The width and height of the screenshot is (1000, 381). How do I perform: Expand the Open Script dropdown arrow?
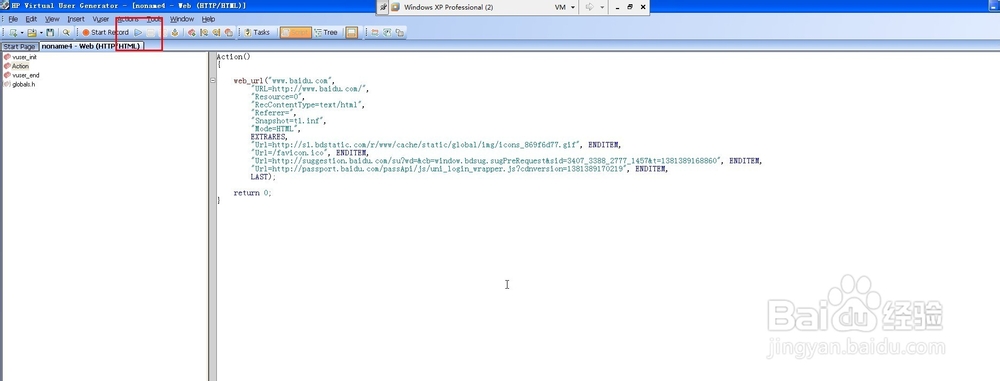point(41,32)
